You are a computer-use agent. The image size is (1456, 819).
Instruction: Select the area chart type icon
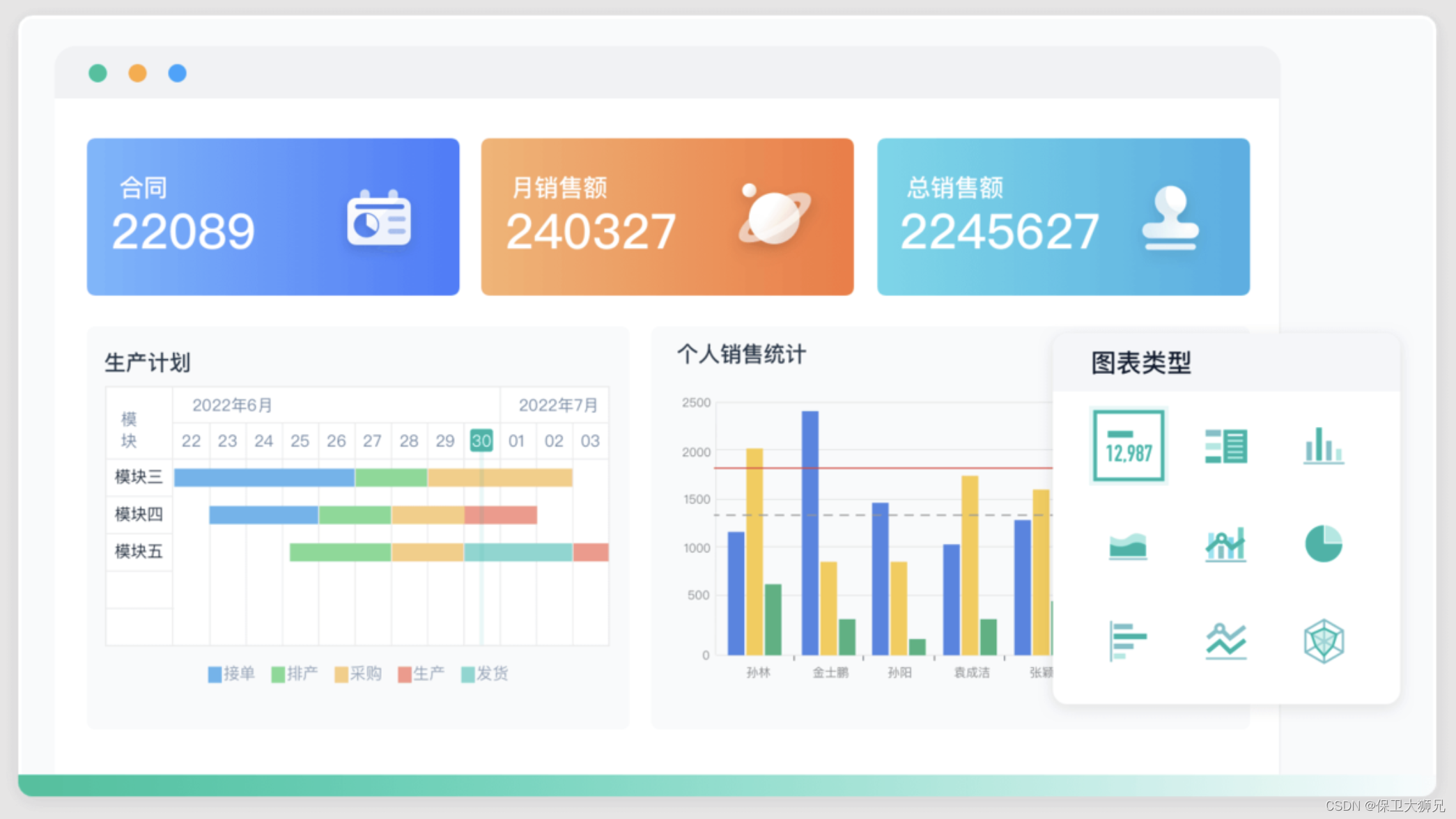pos(1128,544)
